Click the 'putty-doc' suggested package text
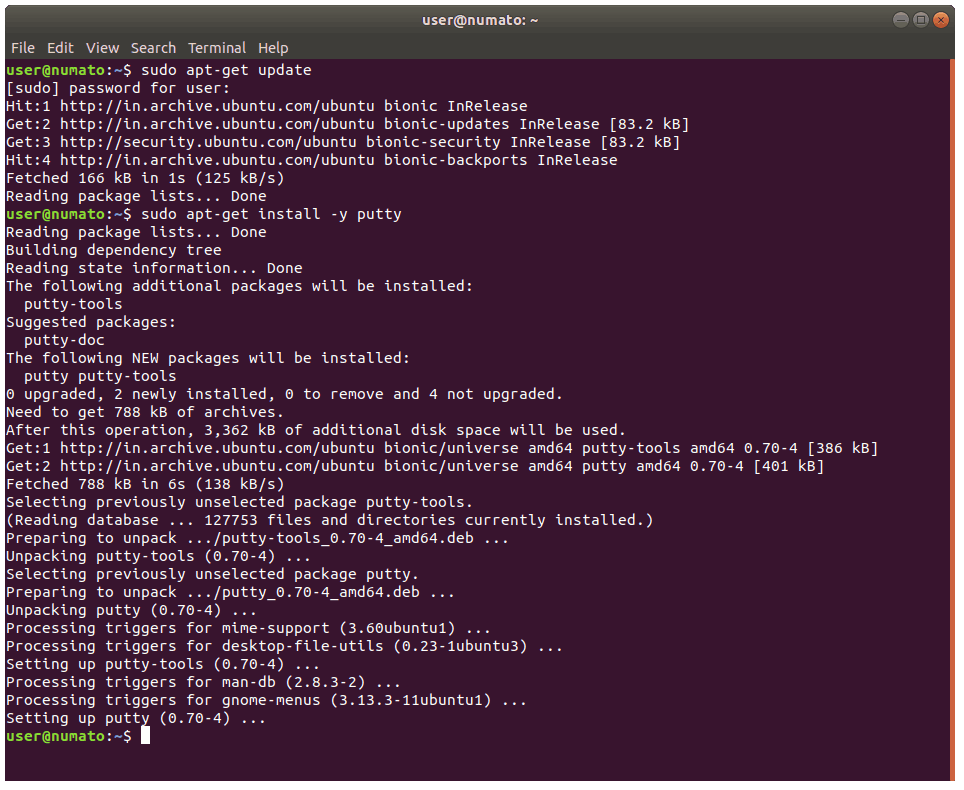 pos(64,340)
